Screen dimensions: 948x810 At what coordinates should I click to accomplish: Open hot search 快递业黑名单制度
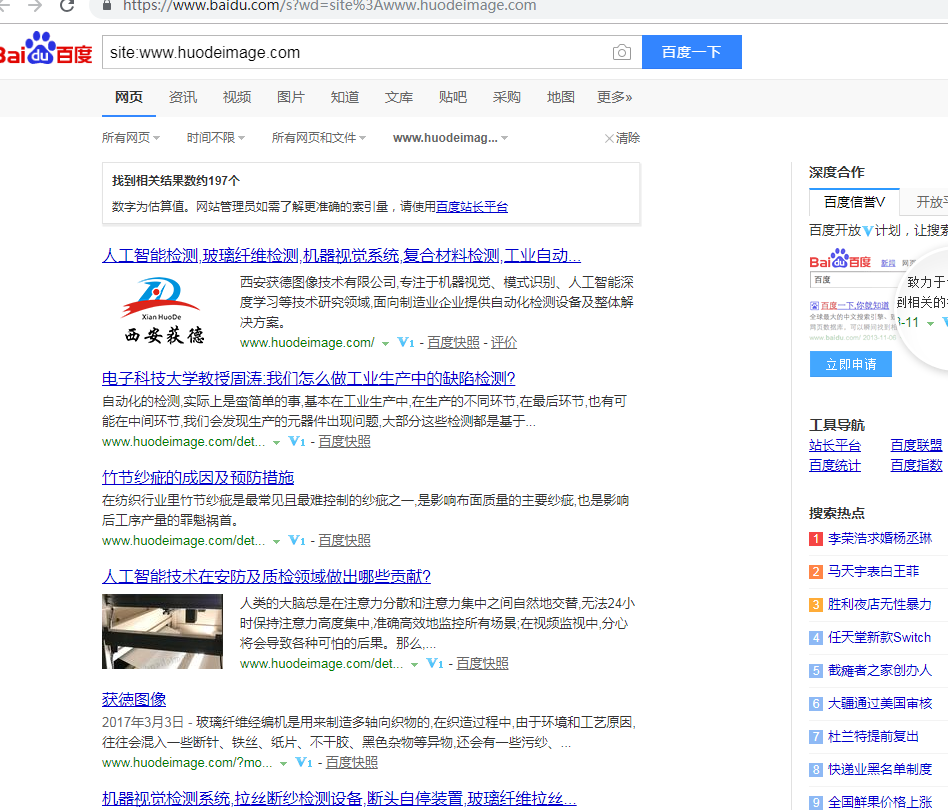click(880, 769)
